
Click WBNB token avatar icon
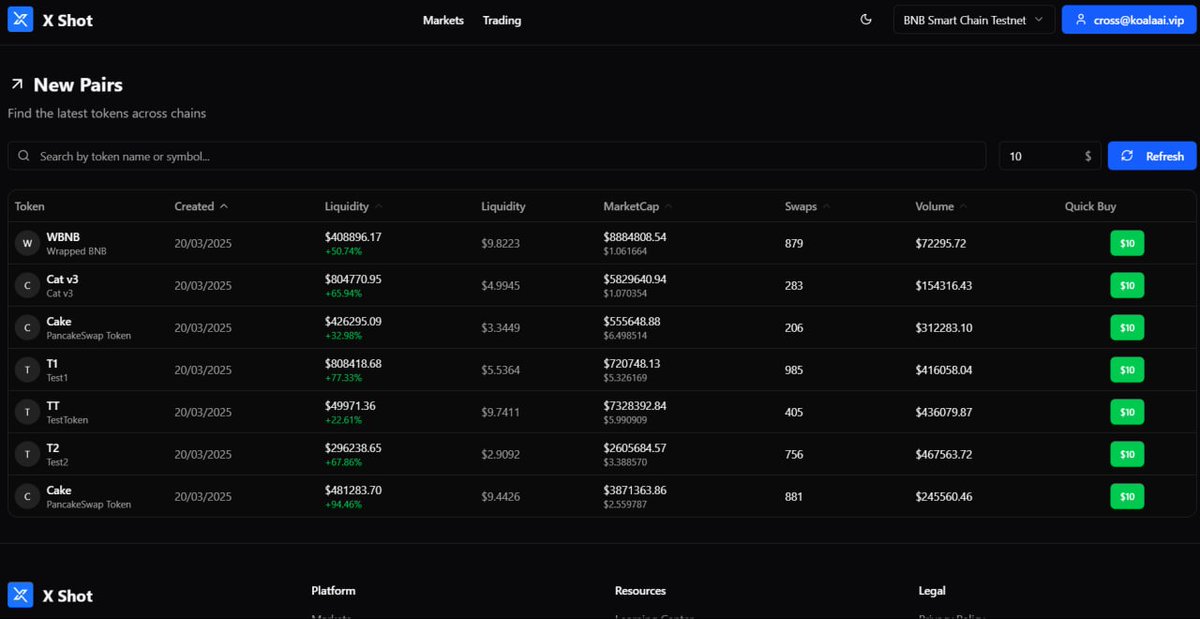pos(28,243)
